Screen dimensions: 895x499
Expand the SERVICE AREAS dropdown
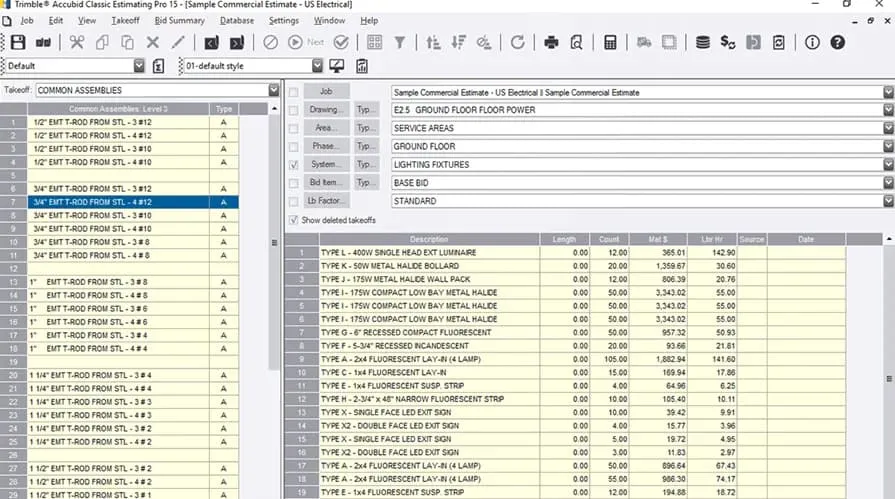point(888,128)
